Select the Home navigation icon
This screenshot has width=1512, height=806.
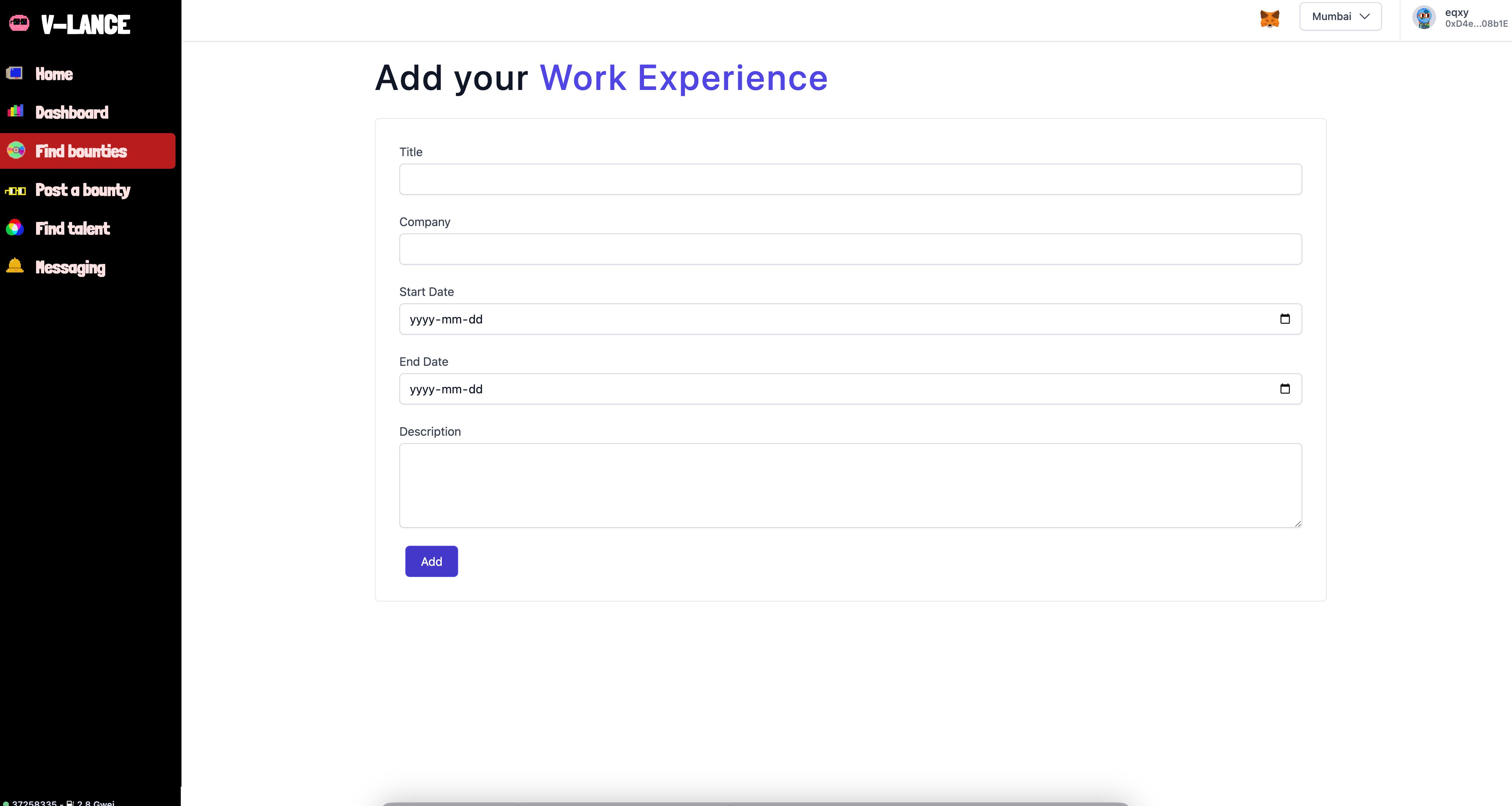coord(15,73)
